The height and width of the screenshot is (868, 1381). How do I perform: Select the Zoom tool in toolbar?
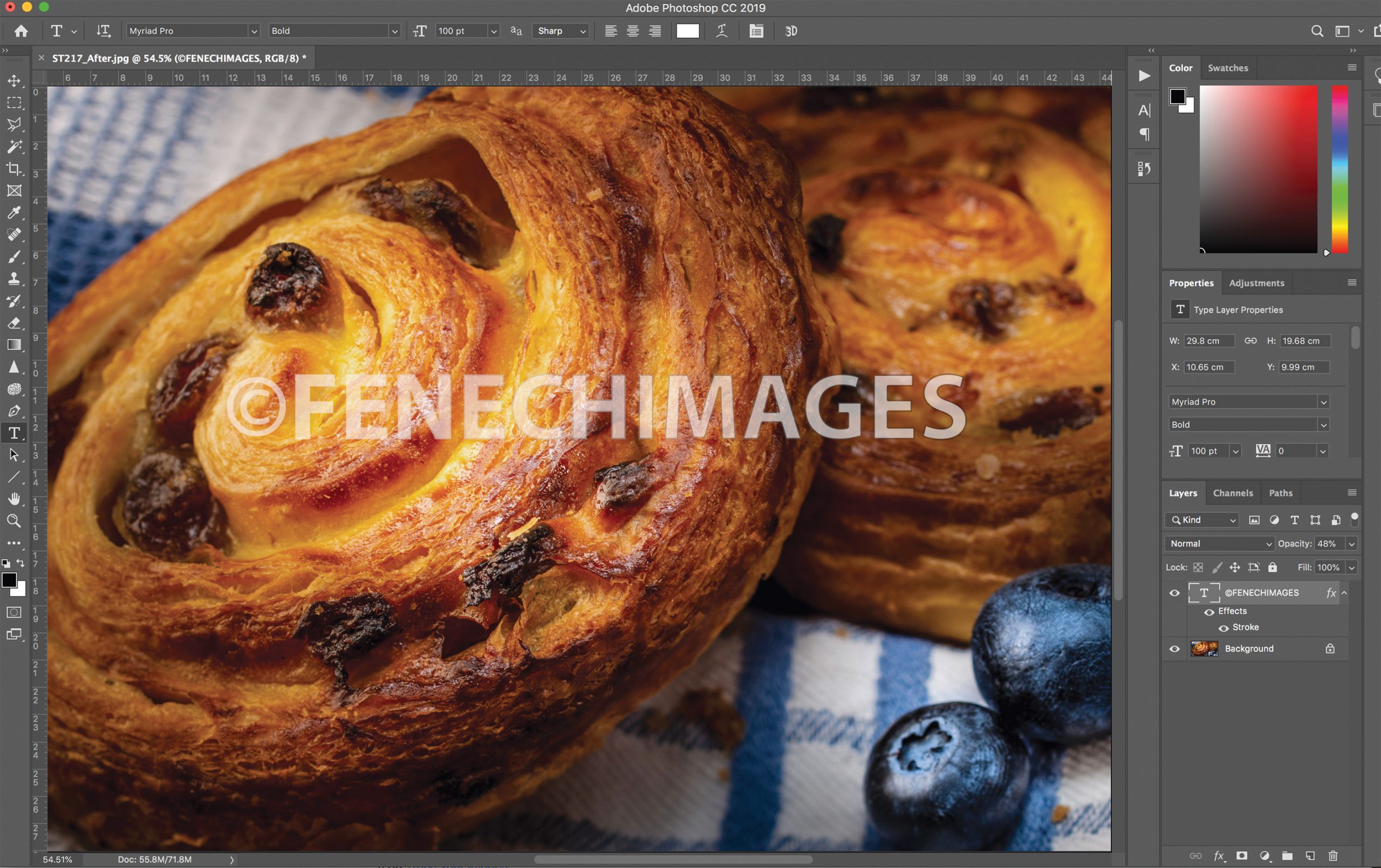tap(15, 521)
